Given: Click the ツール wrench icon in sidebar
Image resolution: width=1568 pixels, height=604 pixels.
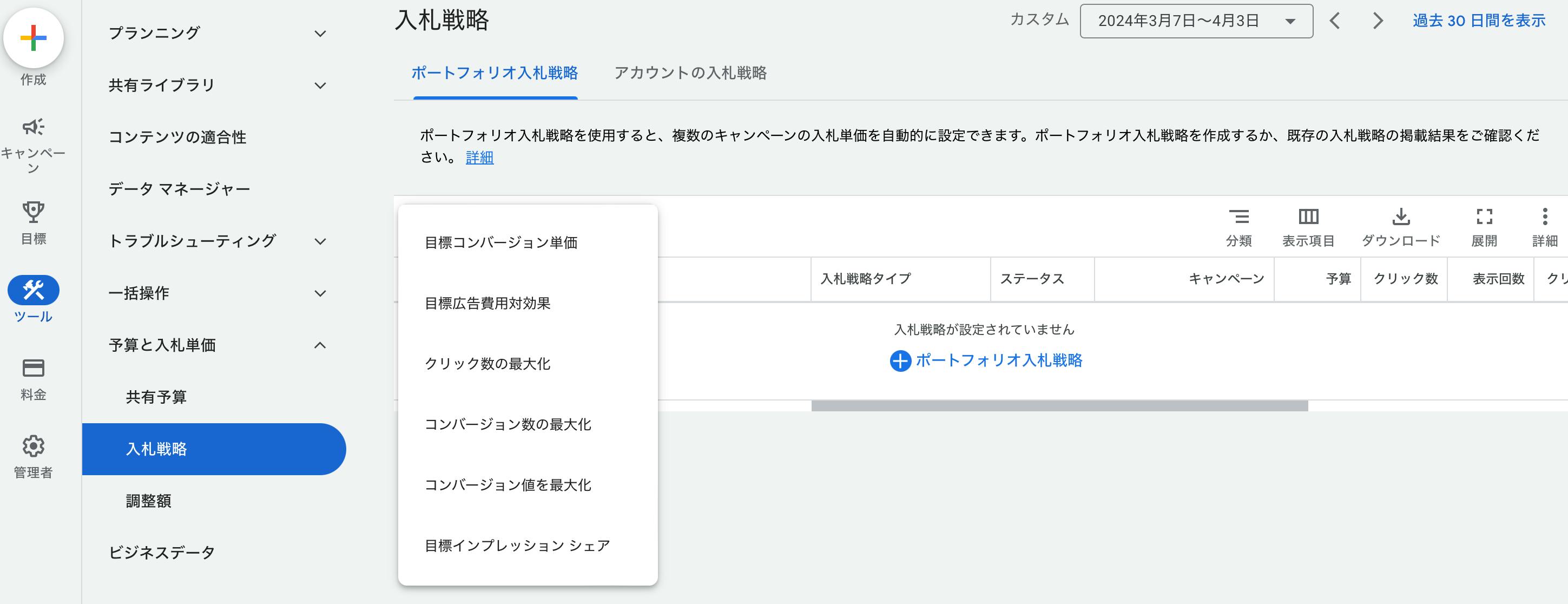Looking at the screenshot, I should (x=34, y=291).
